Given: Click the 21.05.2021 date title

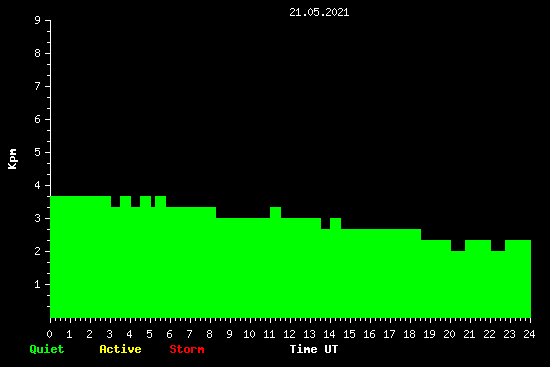Looking at the screenshot, I should 319,12.
